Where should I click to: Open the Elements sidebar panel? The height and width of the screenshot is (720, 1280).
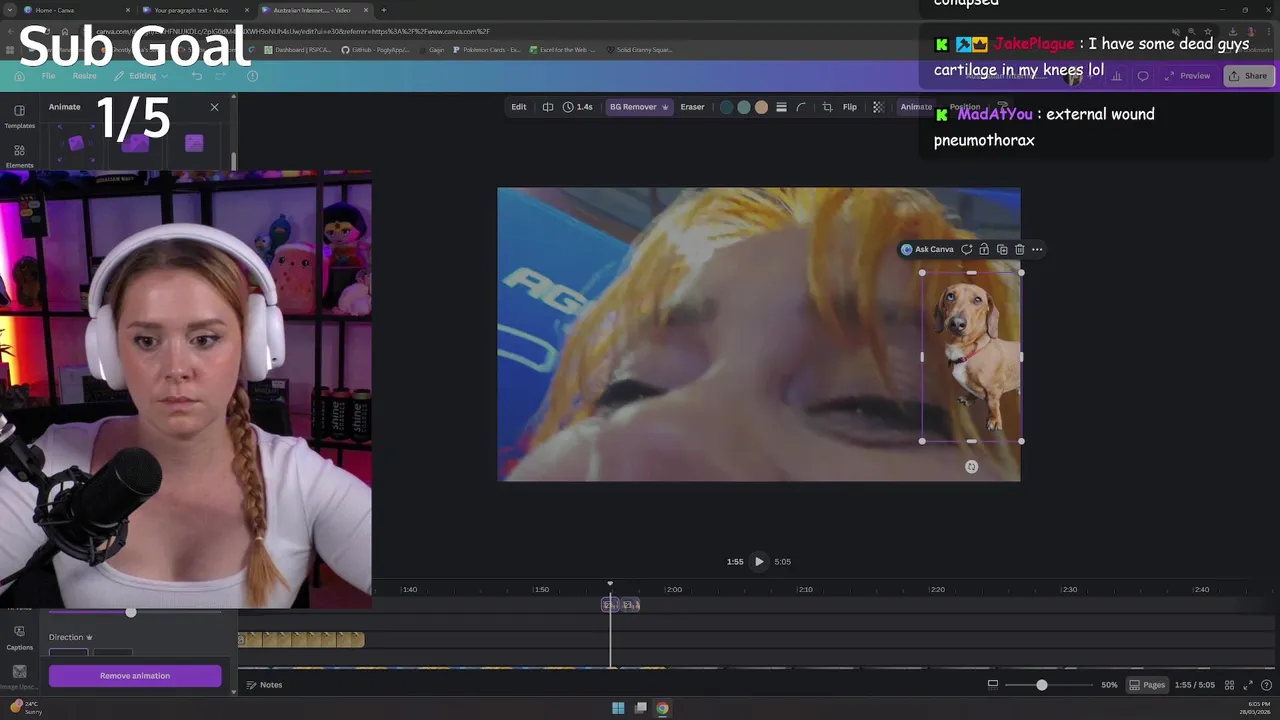[x=19, y=156]
